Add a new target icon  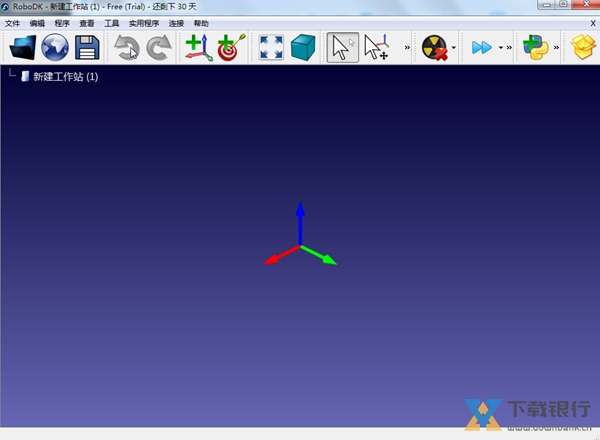pos(231,47)
